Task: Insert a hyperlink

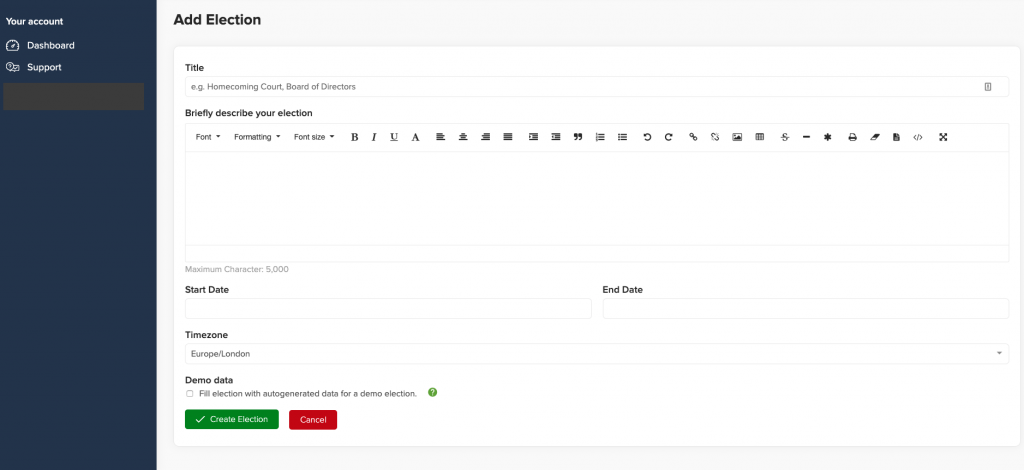Action: click(x=694, y=137)
